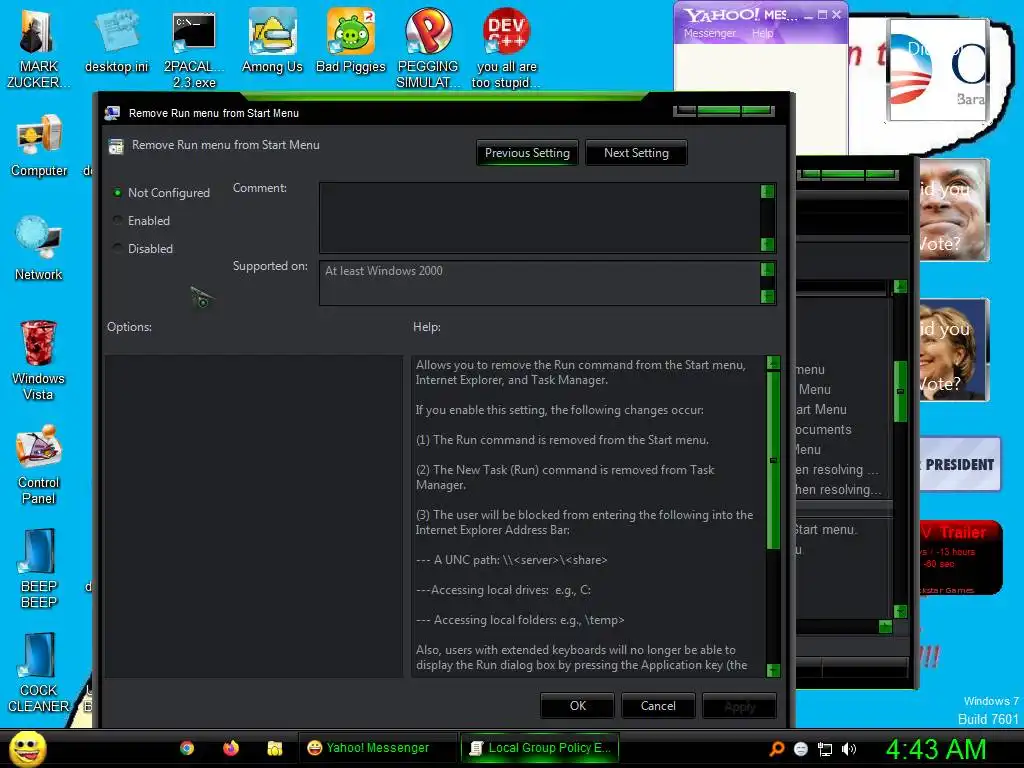Image resolution: width=1024 pixels, height=768 pixels.
Task: Switch to Local Group Policy Editor taskbar button
Action: point(539,748)
